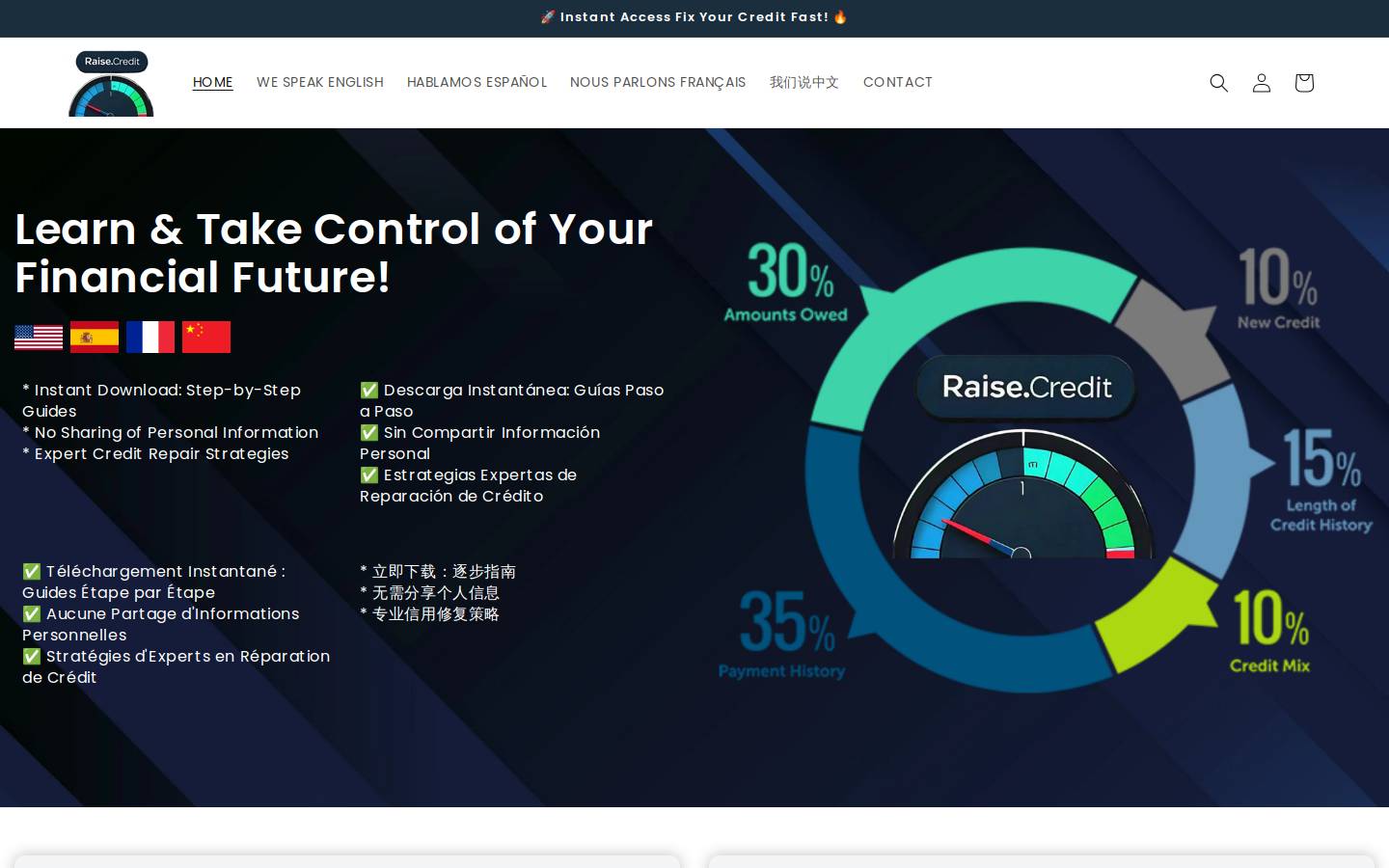Click the France flag icon
The image size is (1389, 868).
tap(150, 338)
